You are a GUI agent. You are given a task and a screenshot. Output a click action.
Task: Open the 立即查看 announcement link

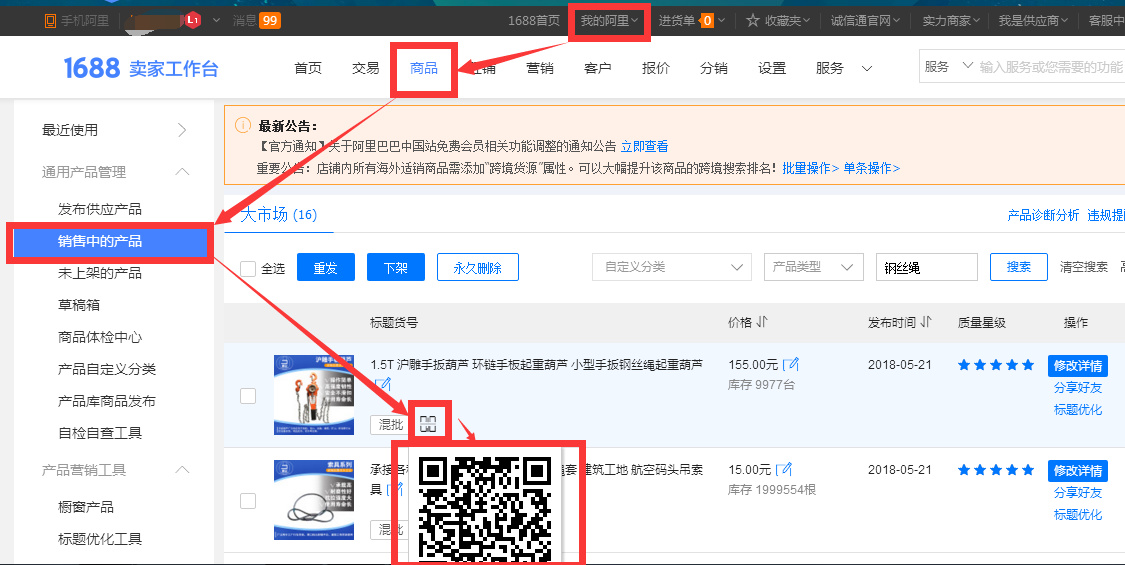click(644, 146)
